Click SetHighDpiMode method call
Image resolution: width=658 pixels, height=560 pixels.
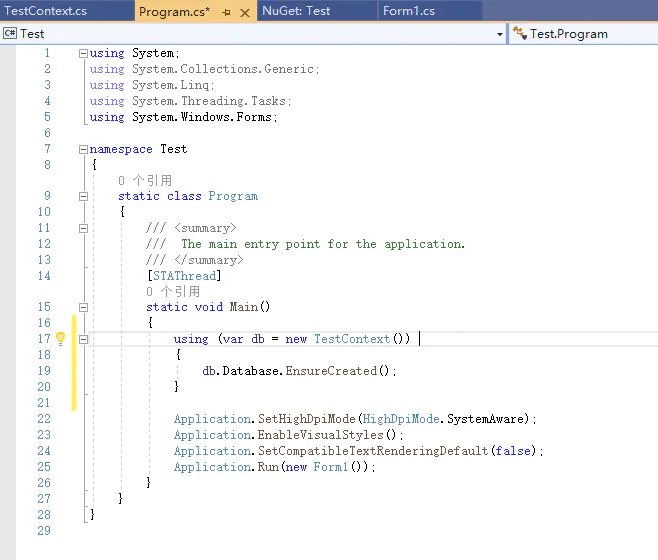(x=306, y=419)
